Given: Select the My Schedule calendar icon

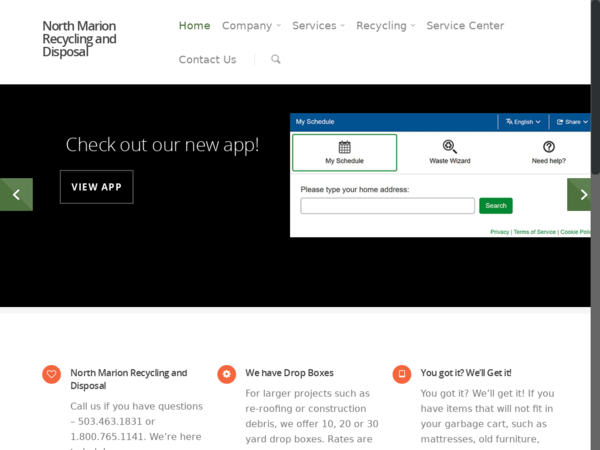Looking at the screenshot, I should (344, 147).
